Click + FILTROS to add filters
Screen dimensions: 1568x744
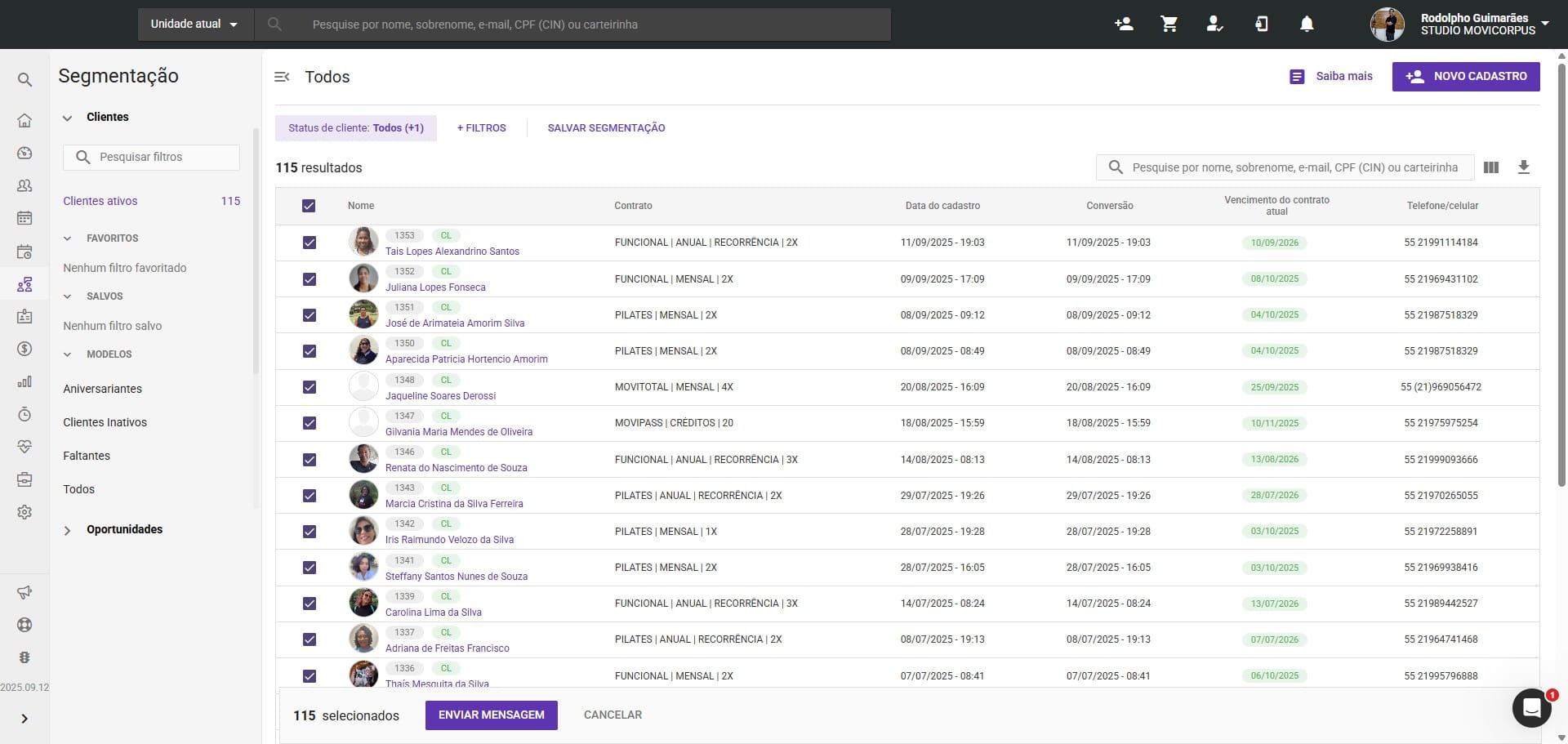coord(482,128)
